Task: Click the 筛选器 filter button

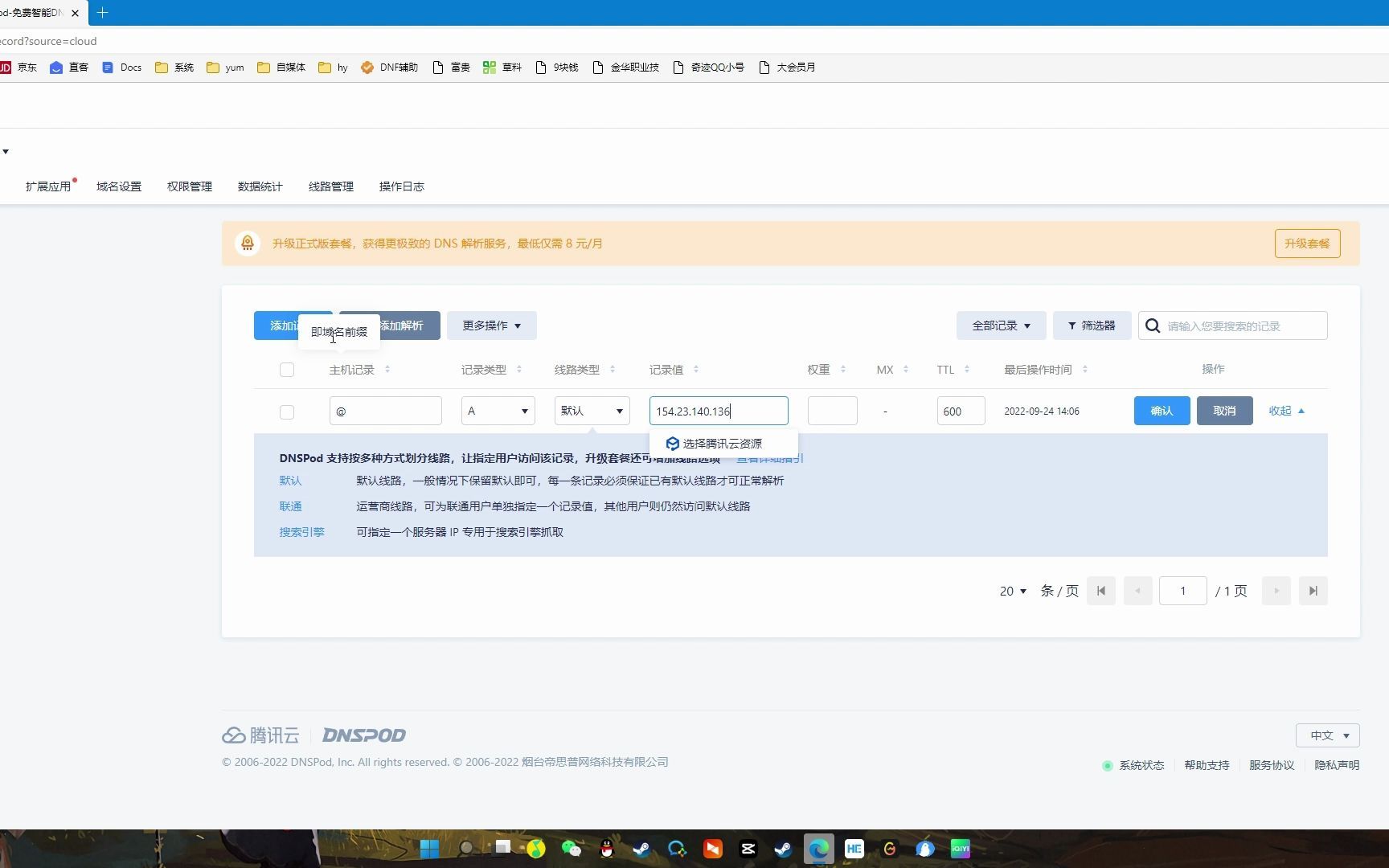Action: pyautogui.click(x=1092, y=325)
